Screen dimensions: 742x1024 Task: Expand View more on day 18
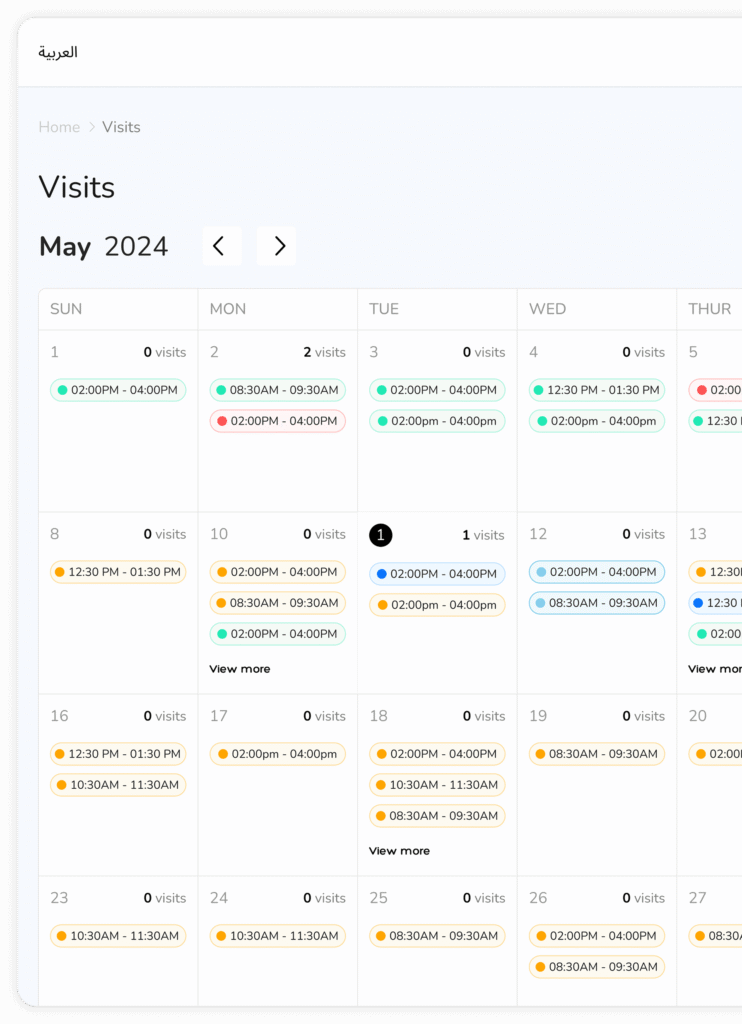tap(399, 851)
